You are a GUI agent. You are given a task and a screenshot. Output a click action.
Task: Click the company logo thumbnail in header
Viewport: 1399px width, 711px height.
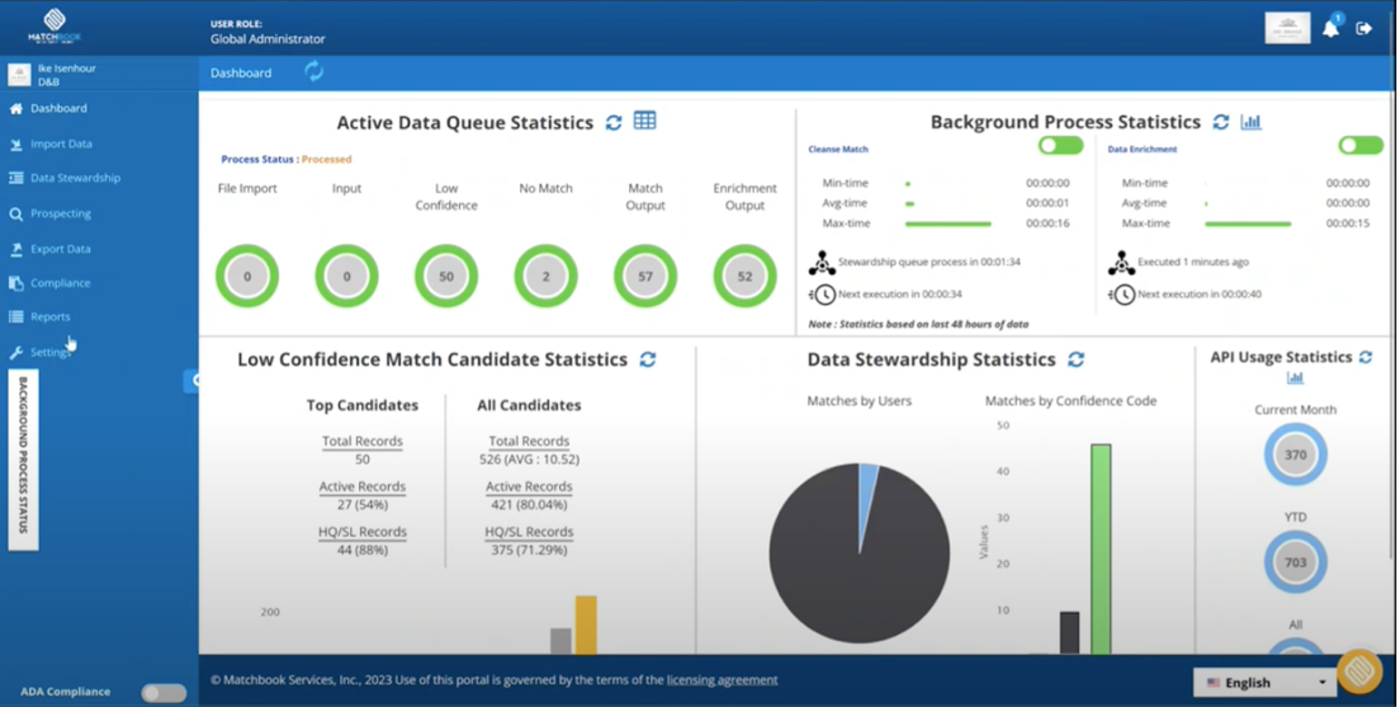pyautogui.click(x=1287, y=28)
